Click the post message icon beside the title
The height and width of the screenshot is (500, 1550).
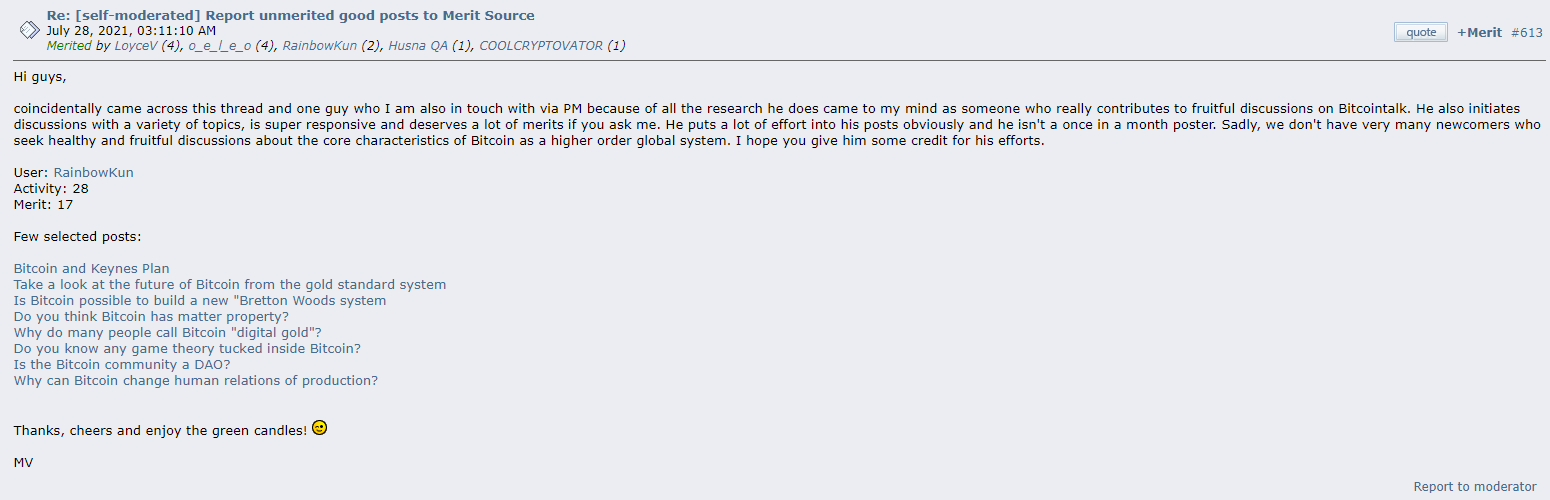30,30
